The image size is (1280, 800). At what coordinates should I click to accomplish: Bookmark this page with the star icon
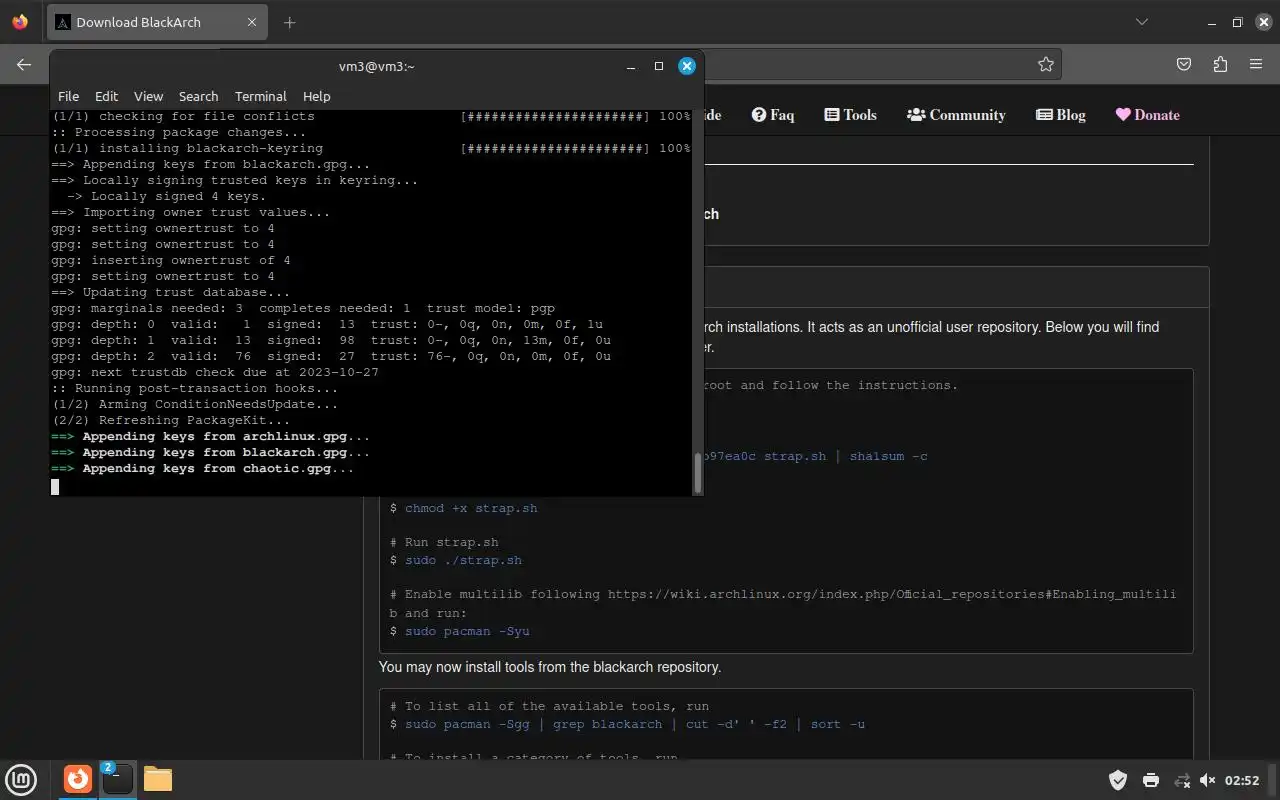1046,64
